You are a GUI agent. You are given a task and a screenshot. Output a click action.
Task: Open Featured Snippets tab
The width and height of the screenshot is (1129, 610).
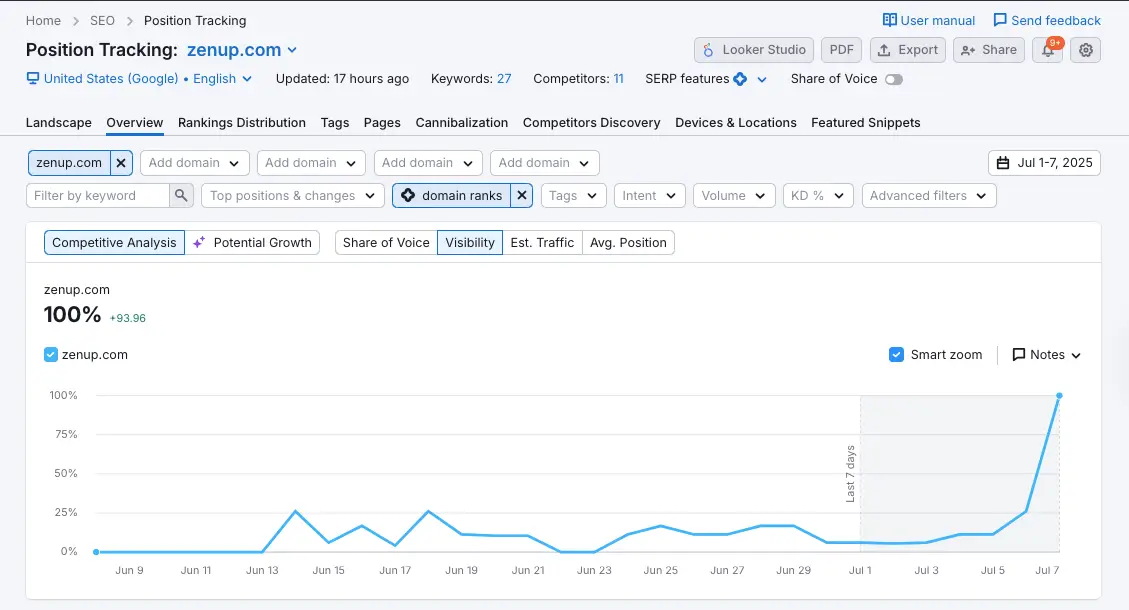(865, 122)
